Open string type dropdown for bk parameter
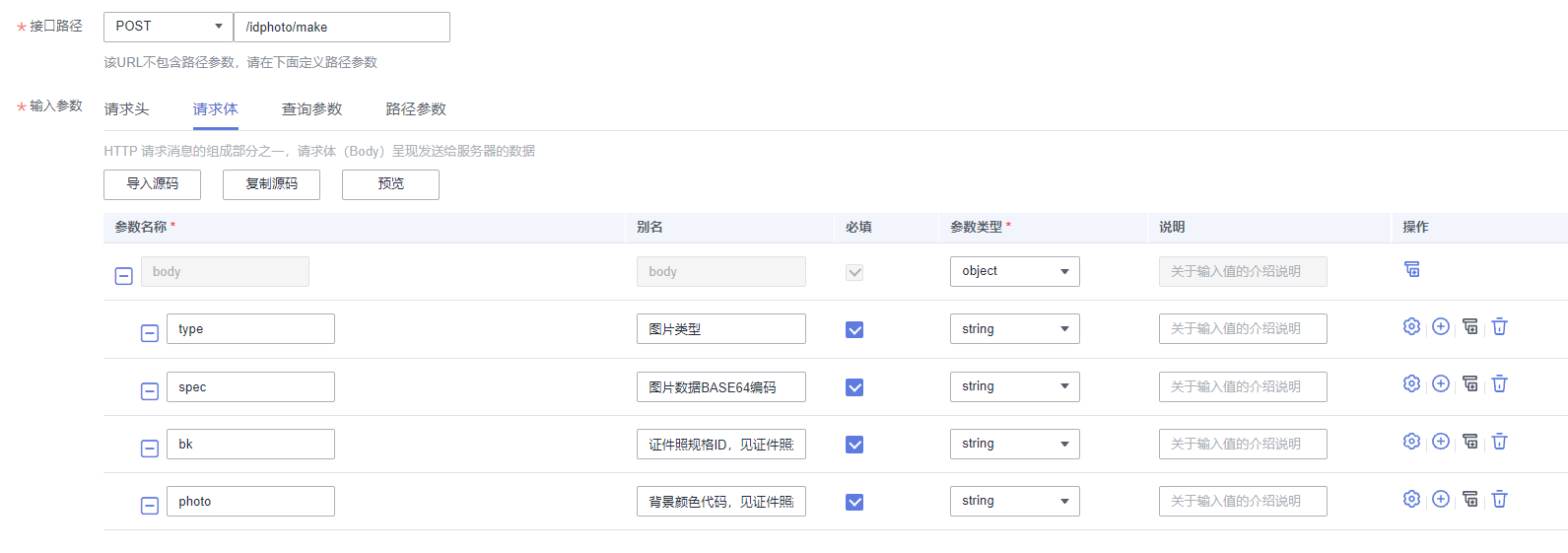 click(1014, 444)
